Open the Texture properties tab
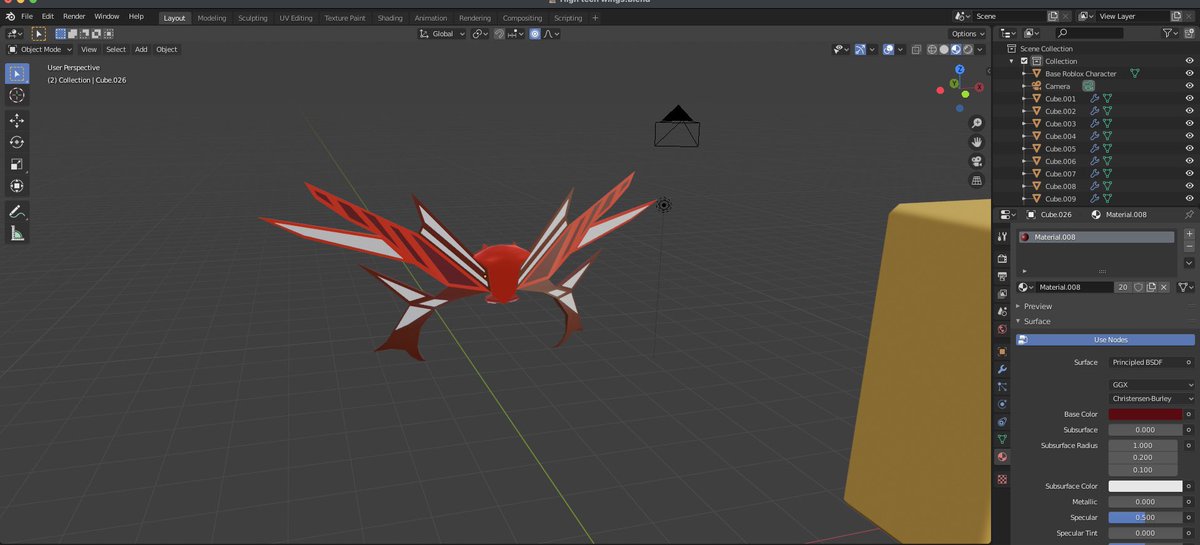The height and width of the screenshot is (545, 1200). pos(1002,479)
